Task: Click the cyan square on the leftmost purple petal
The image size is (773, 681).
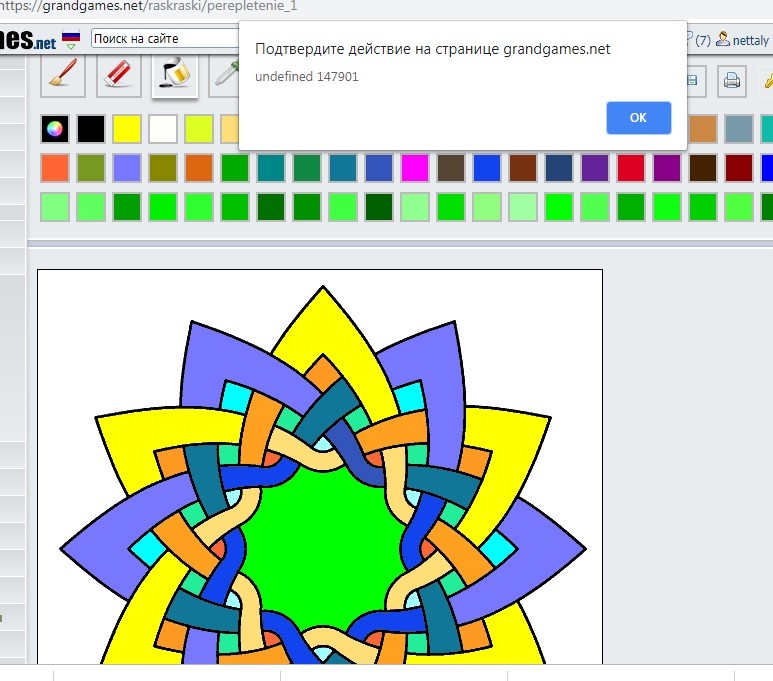Action: [149, 548]
